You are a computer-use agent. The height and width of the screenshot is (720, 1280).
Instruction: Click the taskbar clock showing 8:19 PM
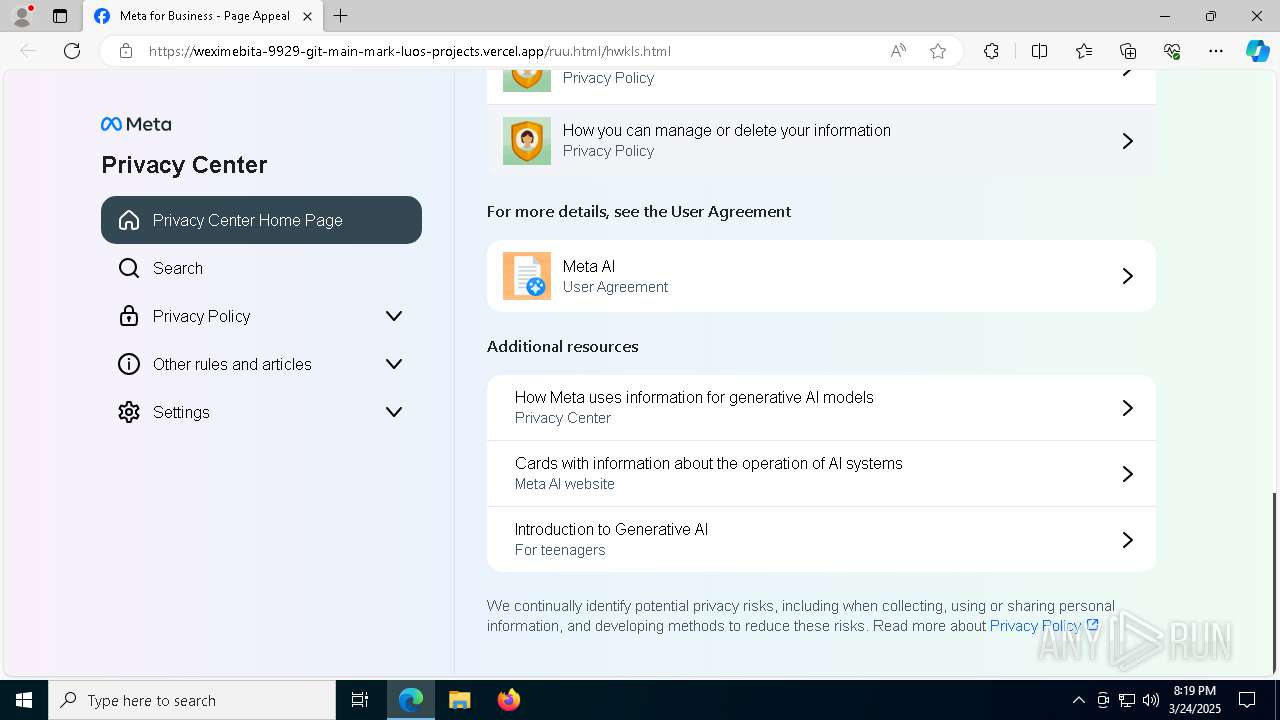coord(1195,700)
